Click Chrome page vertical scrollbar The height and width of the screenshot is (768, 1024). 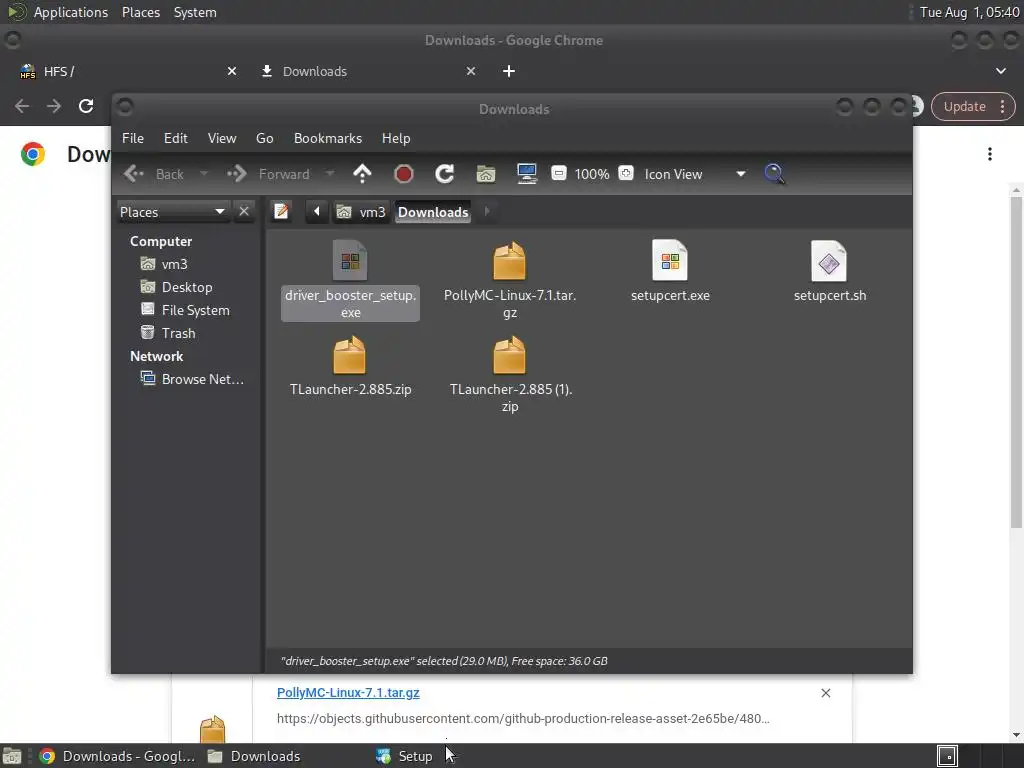1016,362
